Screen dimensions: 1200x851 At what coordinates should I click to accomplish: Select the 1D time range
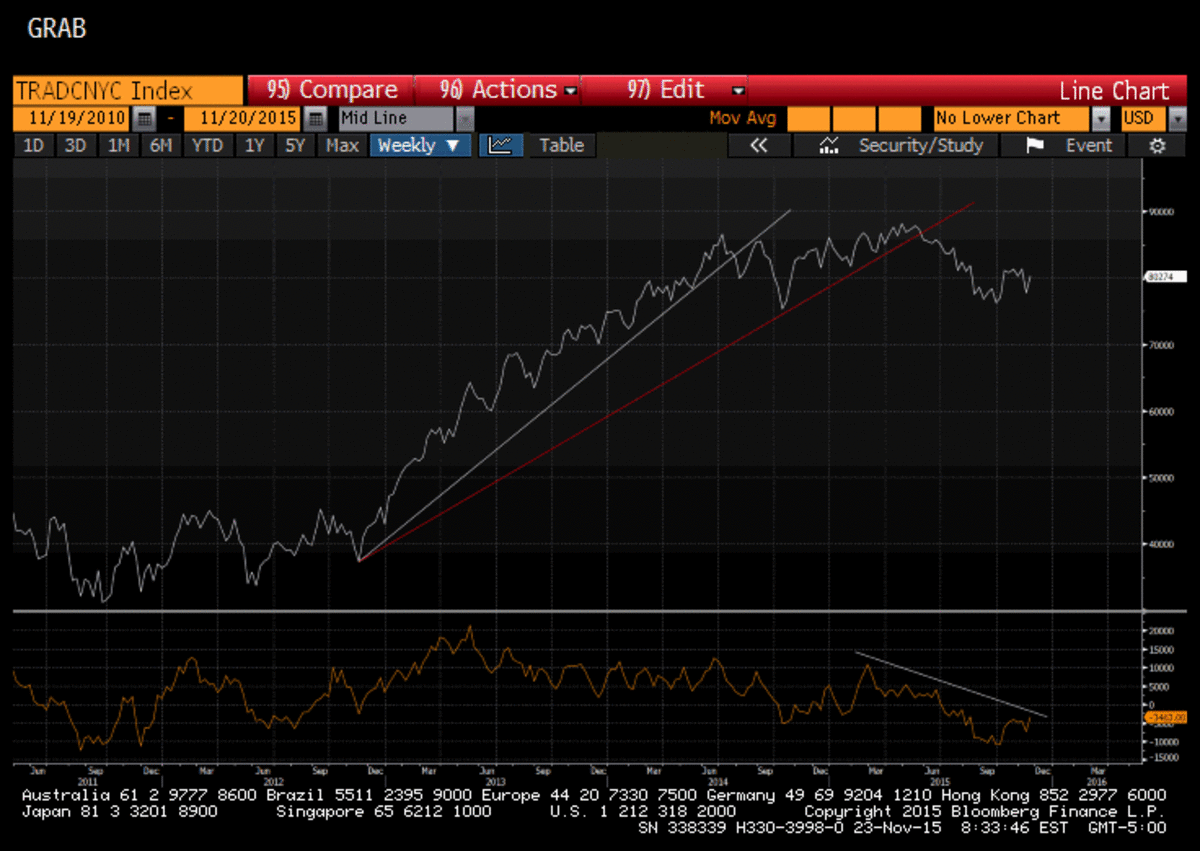click(x=33, y=145)
